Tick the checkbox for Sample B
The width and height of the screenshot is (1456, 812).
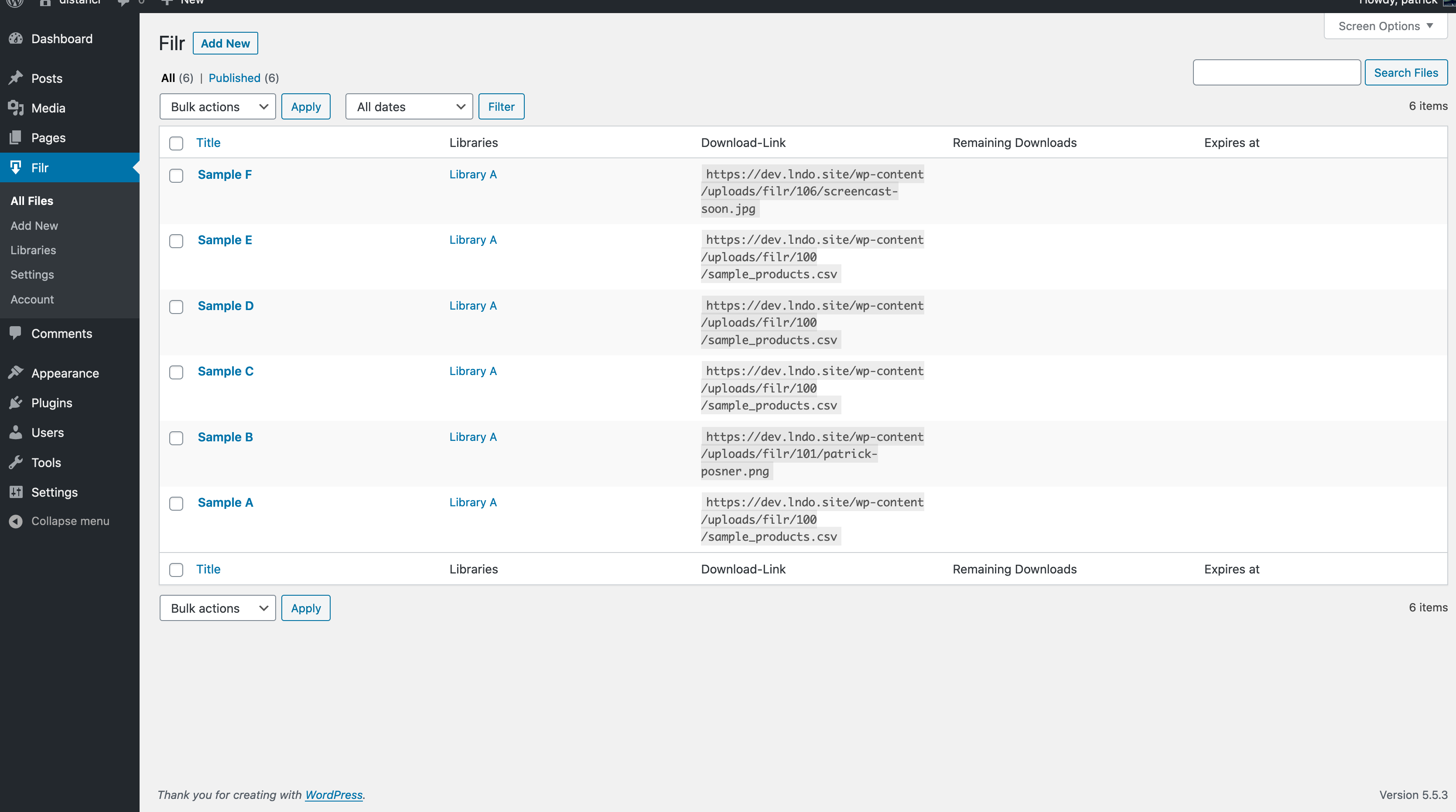click(176, 438)
